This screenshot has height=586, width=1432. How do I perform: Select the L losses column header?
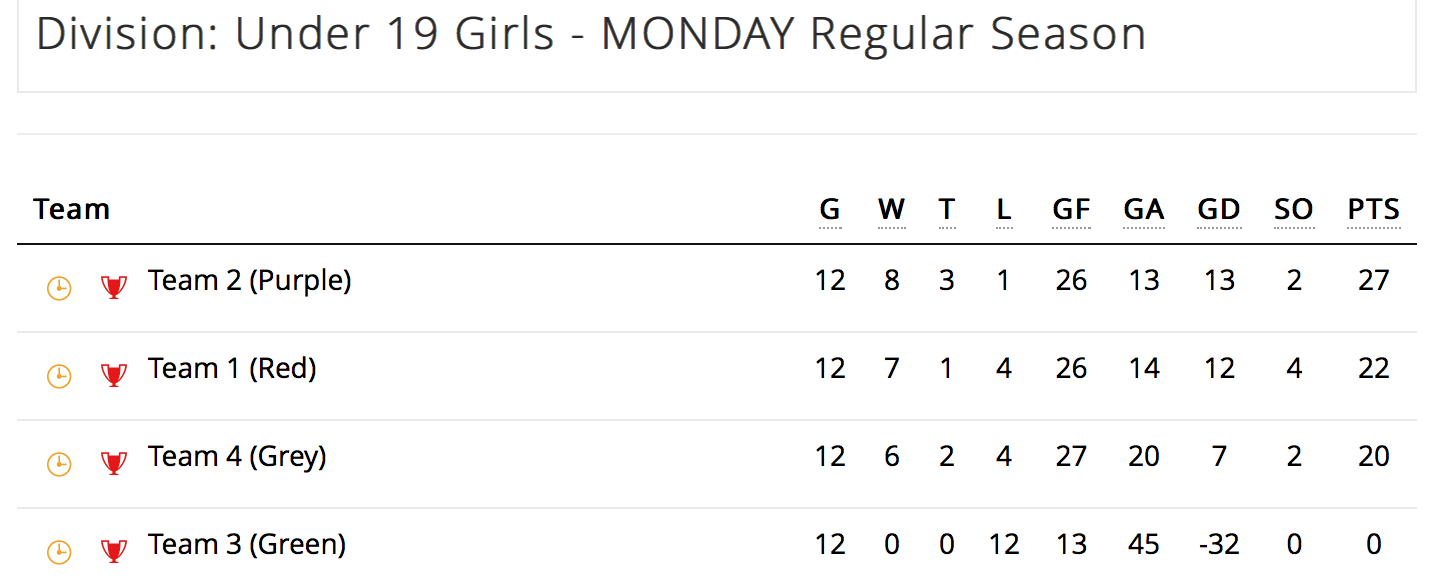[1004, 210]
